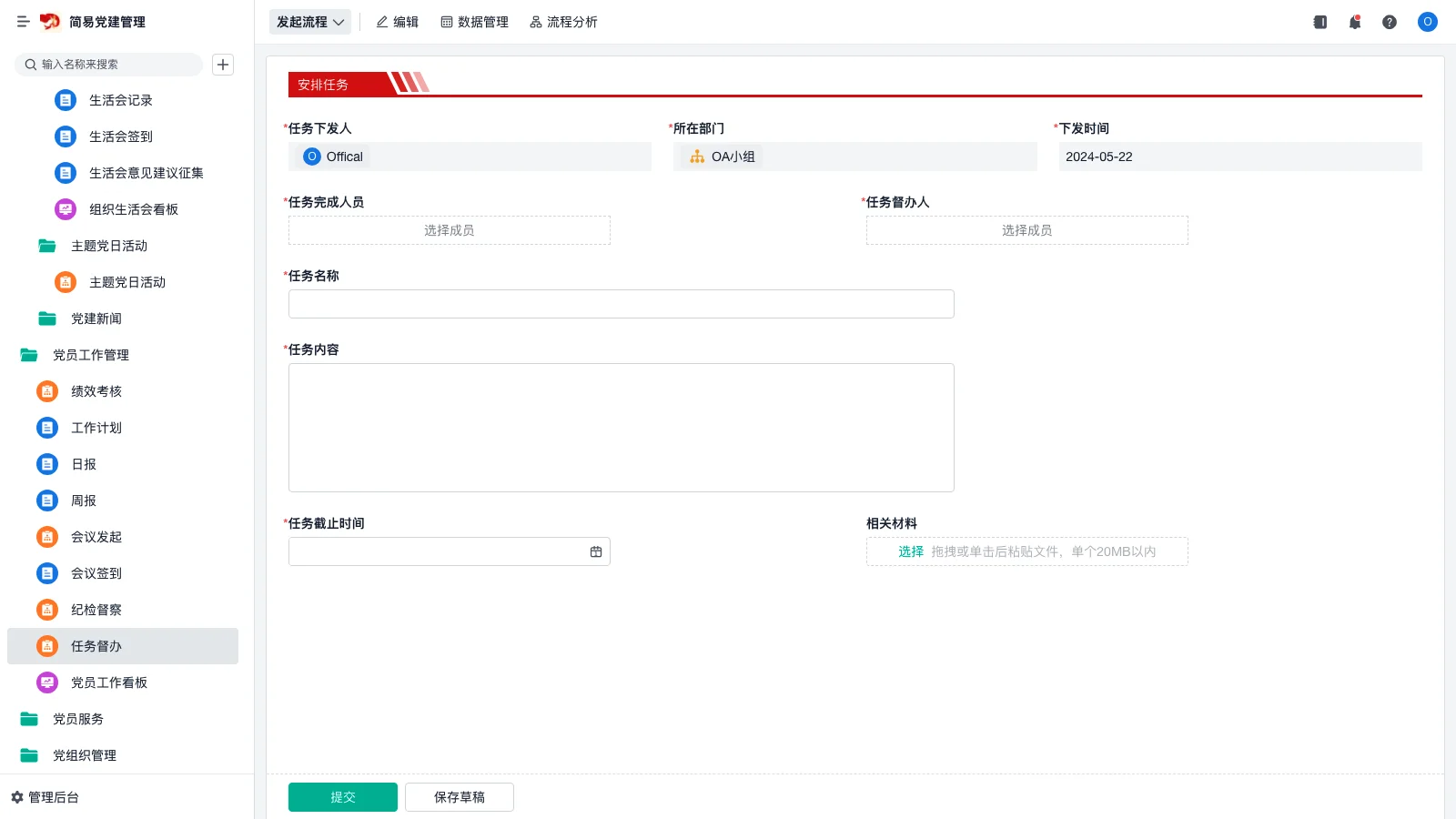Submit the form with 提交 button
This screenshot has height=819, width=1456.
[343, 796]
